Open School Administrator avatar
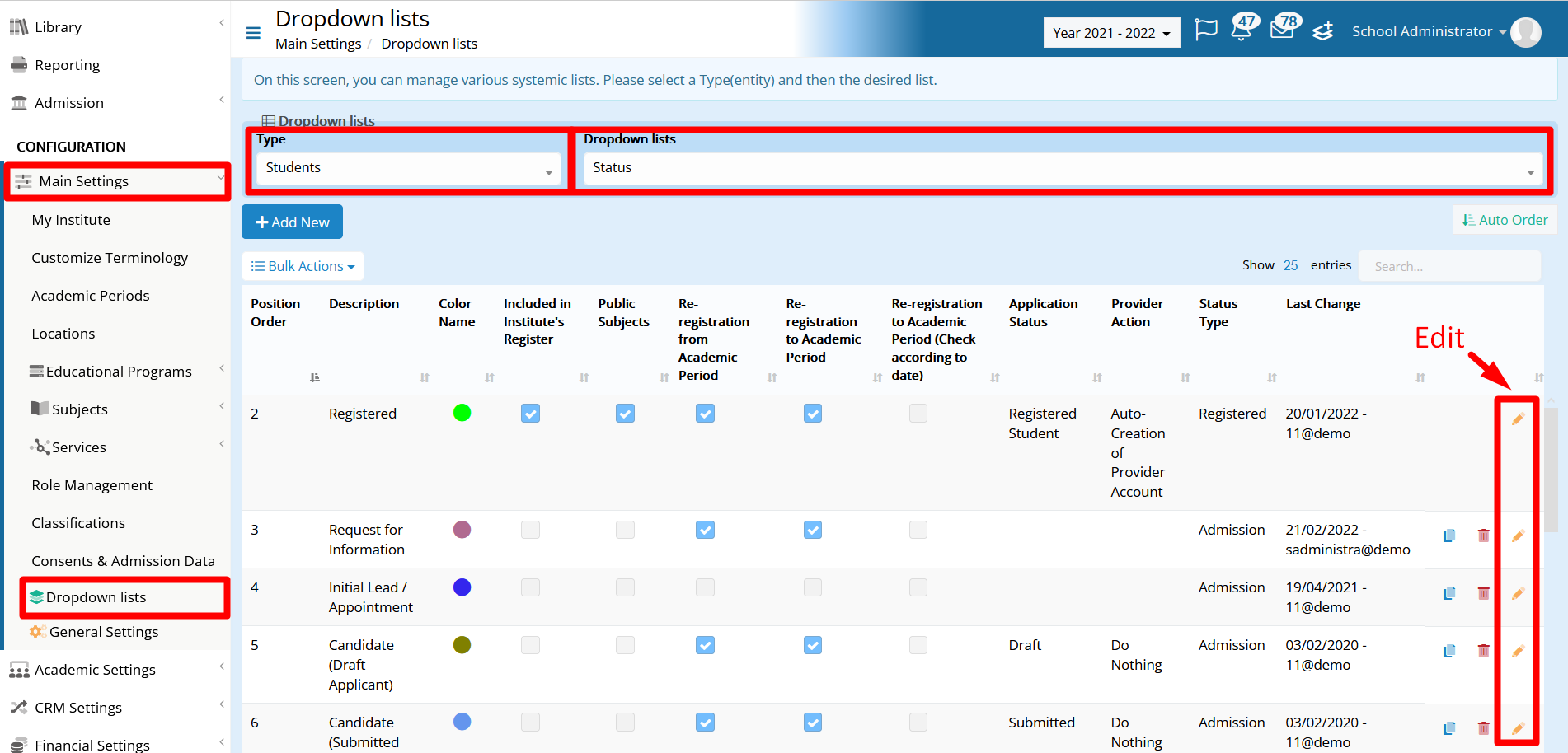Screen dimensions: 1568x753 (1525, 32)
